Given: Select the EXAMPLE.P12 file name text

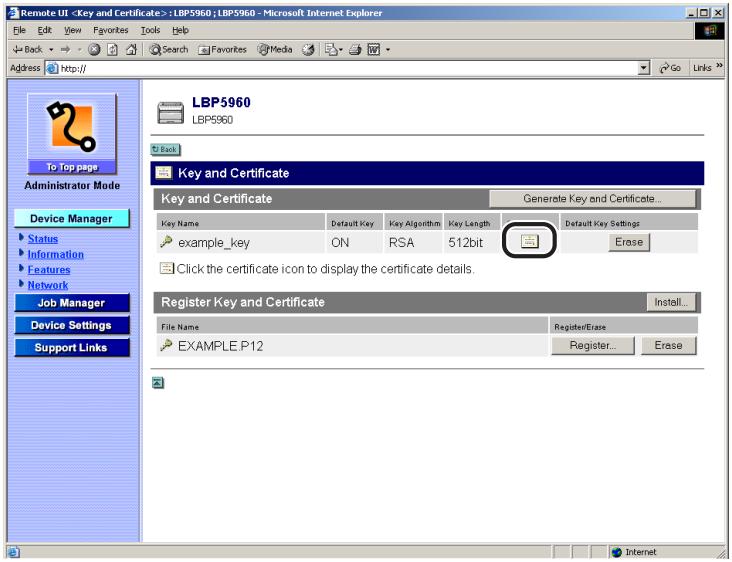Looking at the screenshot, I should coord(220,346).
